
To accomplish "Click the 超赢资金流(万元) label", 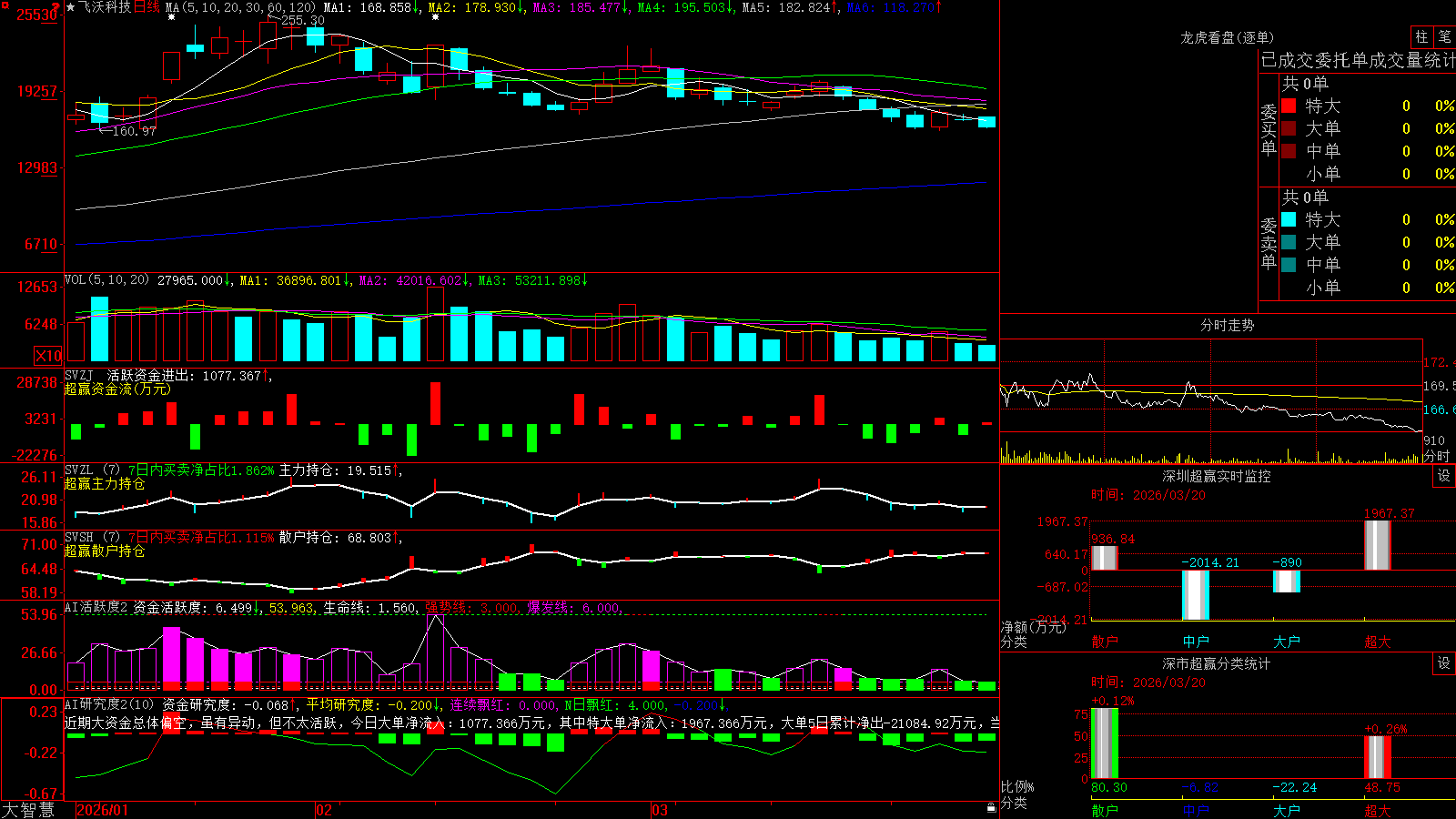I will [x=117, y=389].
